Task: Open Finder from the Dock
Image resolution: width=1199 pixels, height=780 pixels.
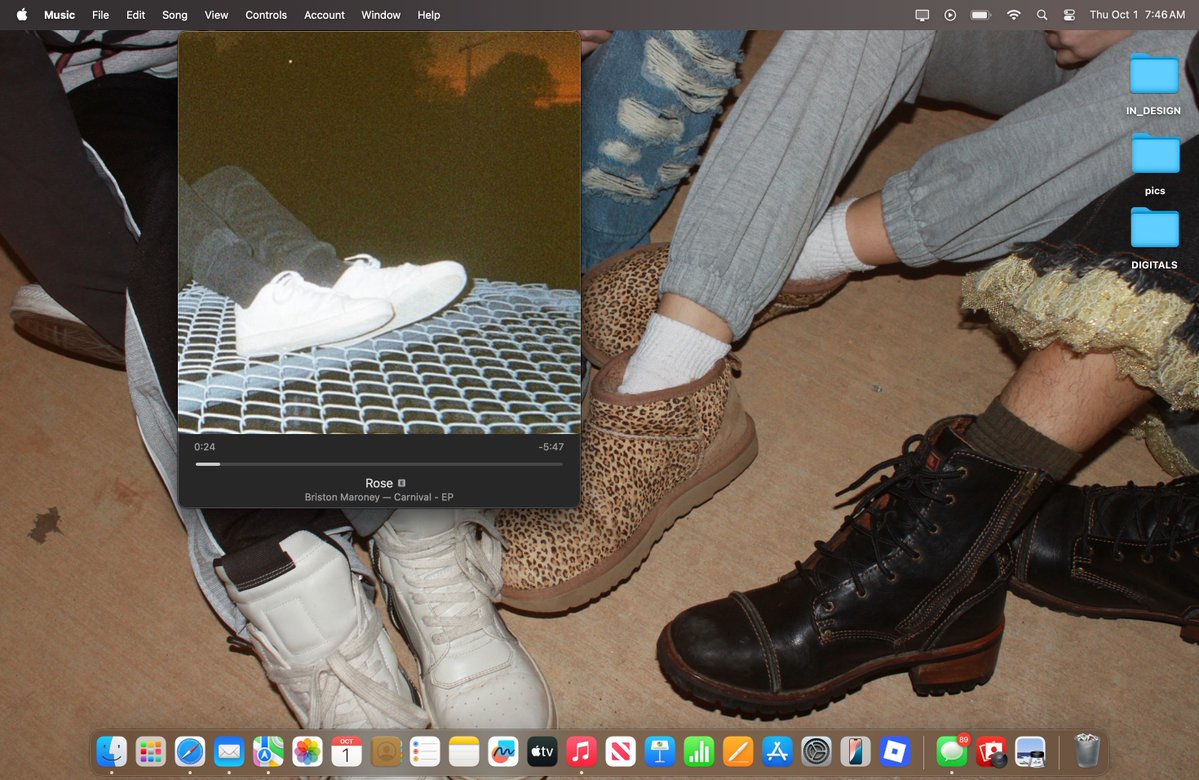Action: click(x=112, y=752)
